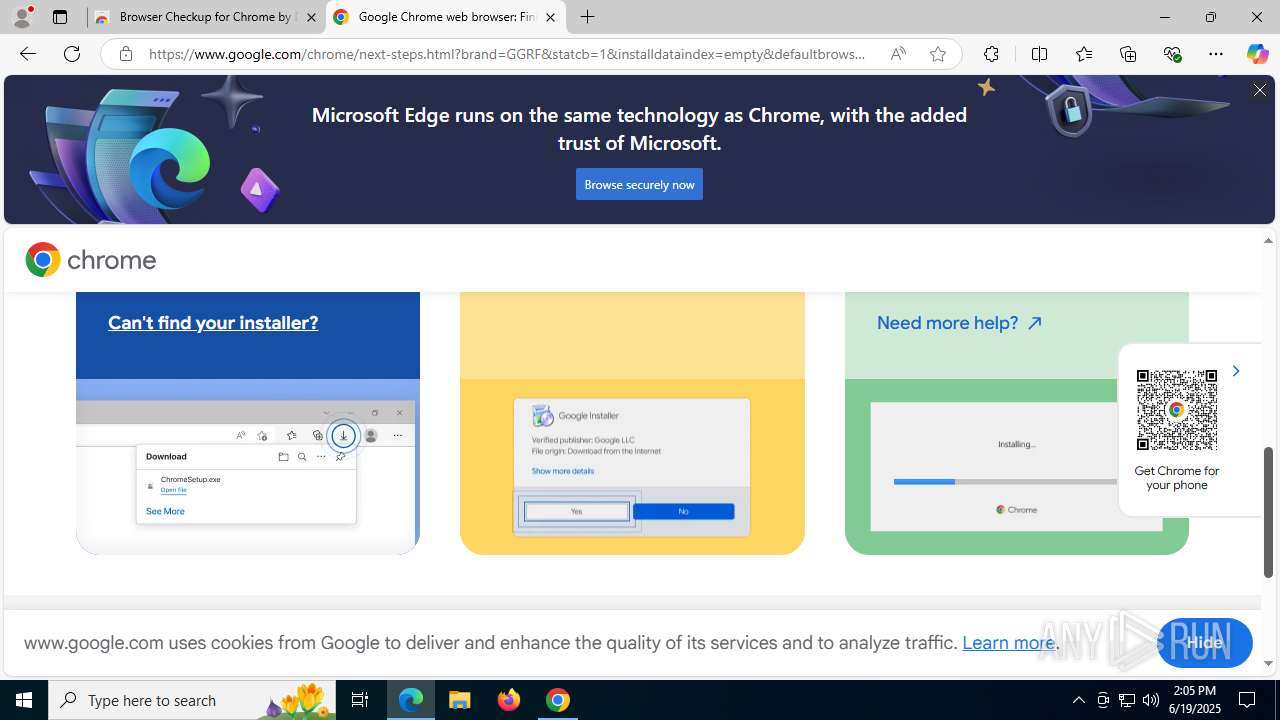The image size is (1280, 720).
Task: Collapse the Get Chrome for phone panel
Action: 1236,371
